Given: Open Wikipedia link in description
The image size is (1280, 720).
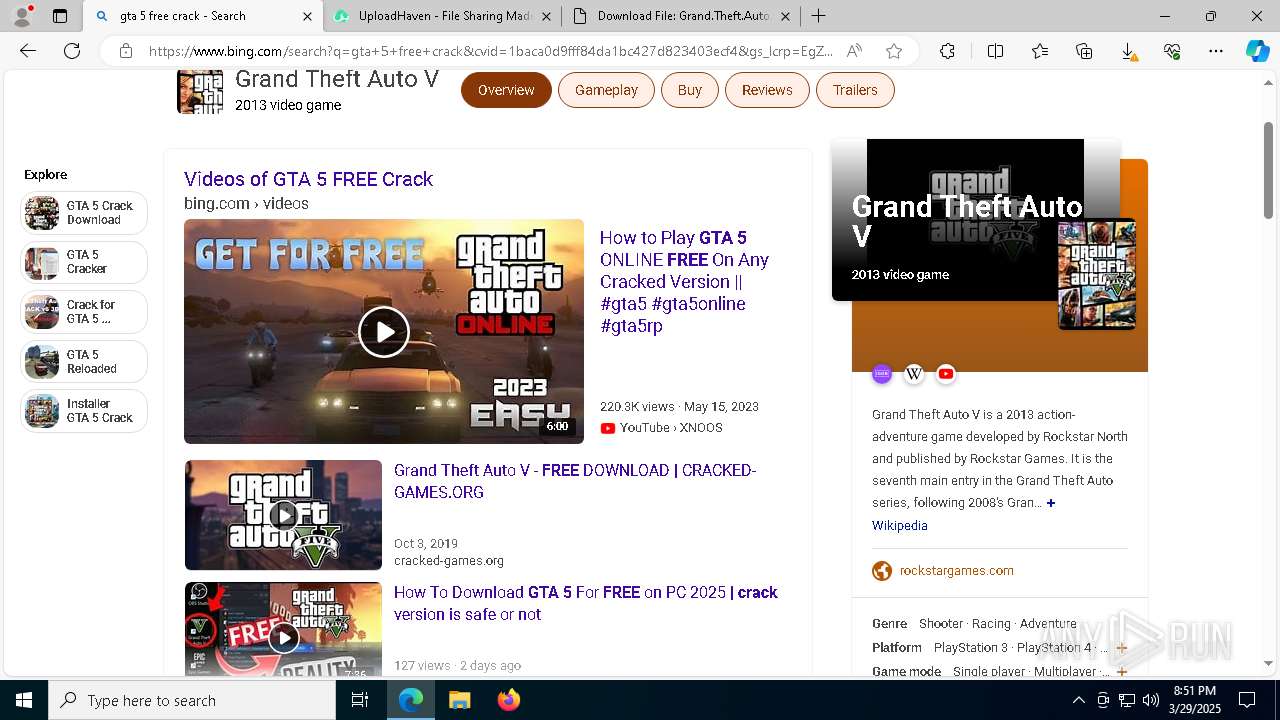Looking at the screenshot, I should (900, 526).
